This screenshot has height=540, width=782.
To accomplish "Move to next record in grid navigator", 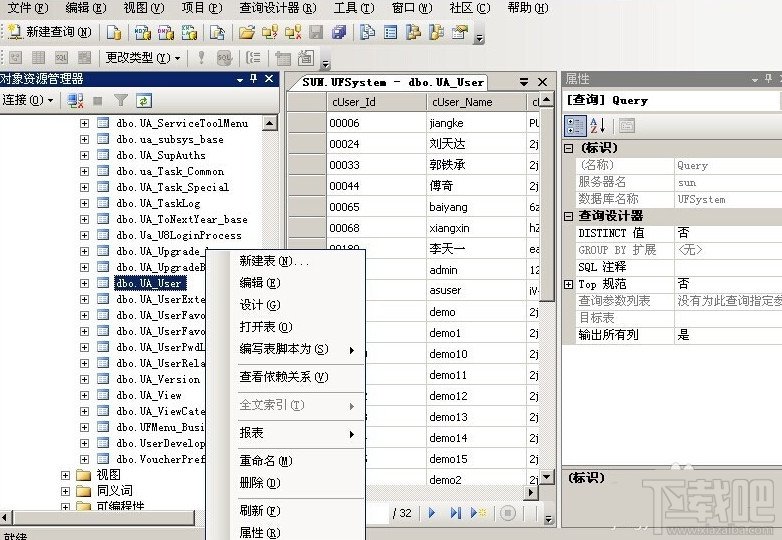I will (432, 513).
